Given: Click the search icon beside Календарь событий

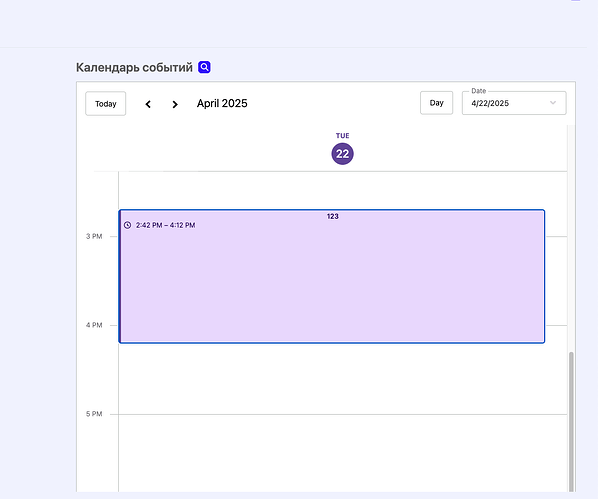Looking at the screenshot, I should click(204, 67).
